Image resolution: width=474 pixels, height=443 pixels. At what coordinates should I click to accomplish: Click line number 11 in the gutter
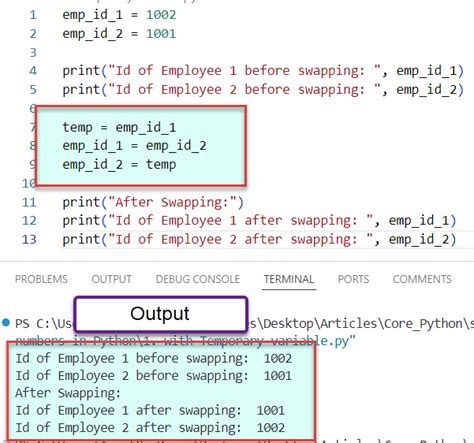click(29, 202)
